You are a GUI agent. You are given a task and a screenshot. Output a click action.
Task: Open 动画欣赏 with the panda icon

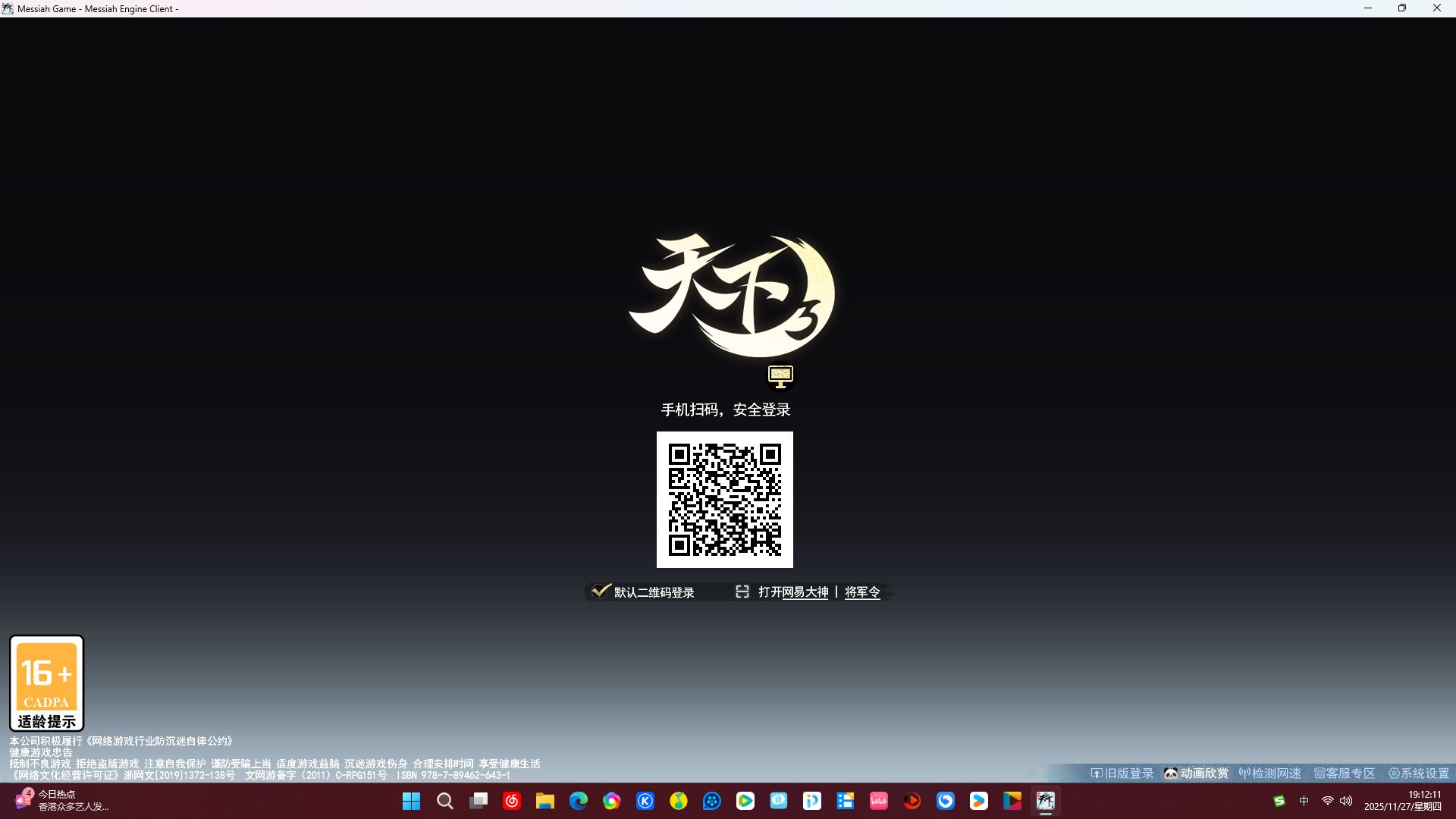click(x=1196, y=773)
